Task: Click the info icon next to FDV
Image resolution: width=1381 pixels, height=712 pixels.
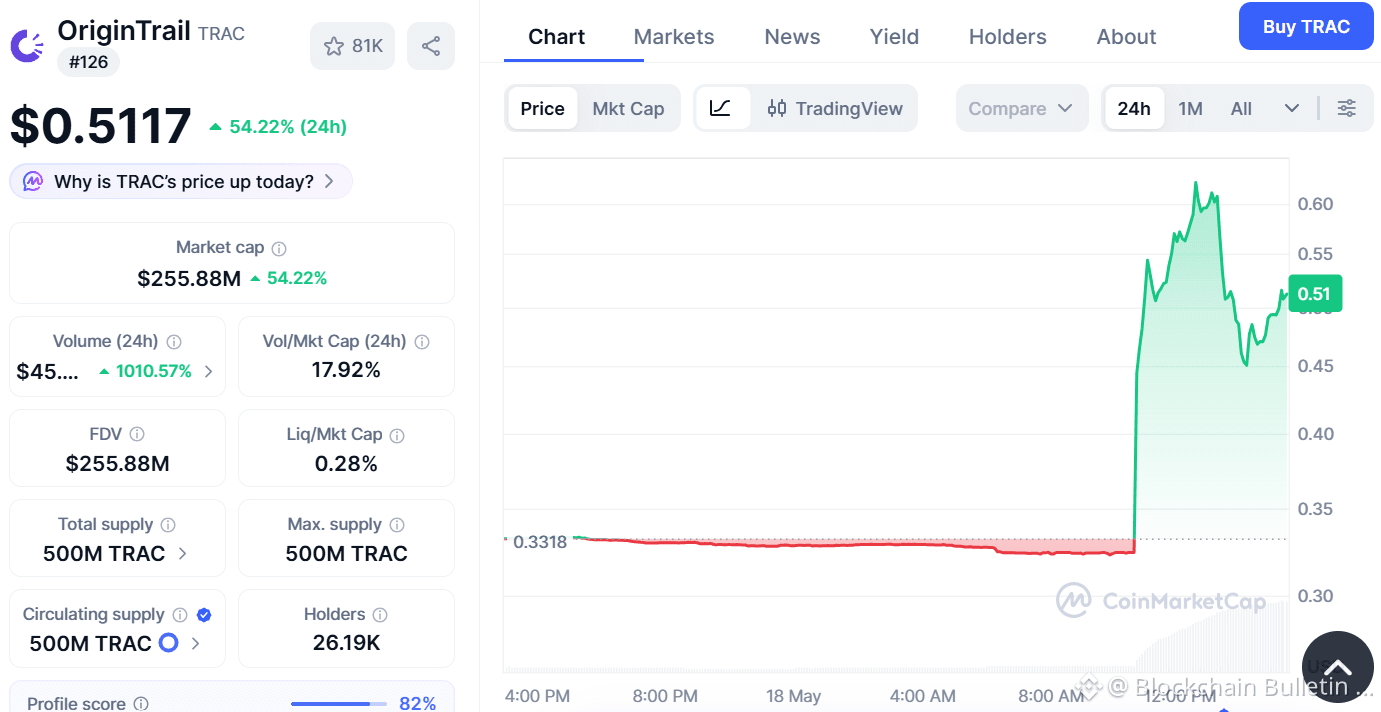Action: 137,434
